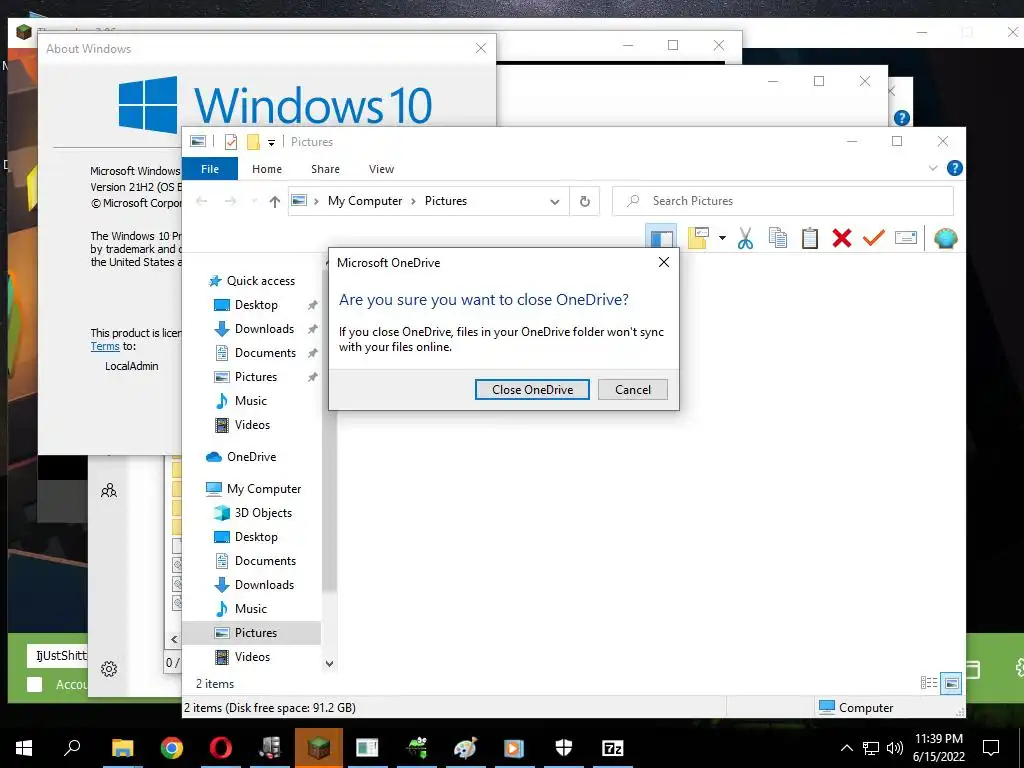Viewport: 1024px width, 768px height.
Task: Click the Terms link in About Windows
Action: [105, 346]
